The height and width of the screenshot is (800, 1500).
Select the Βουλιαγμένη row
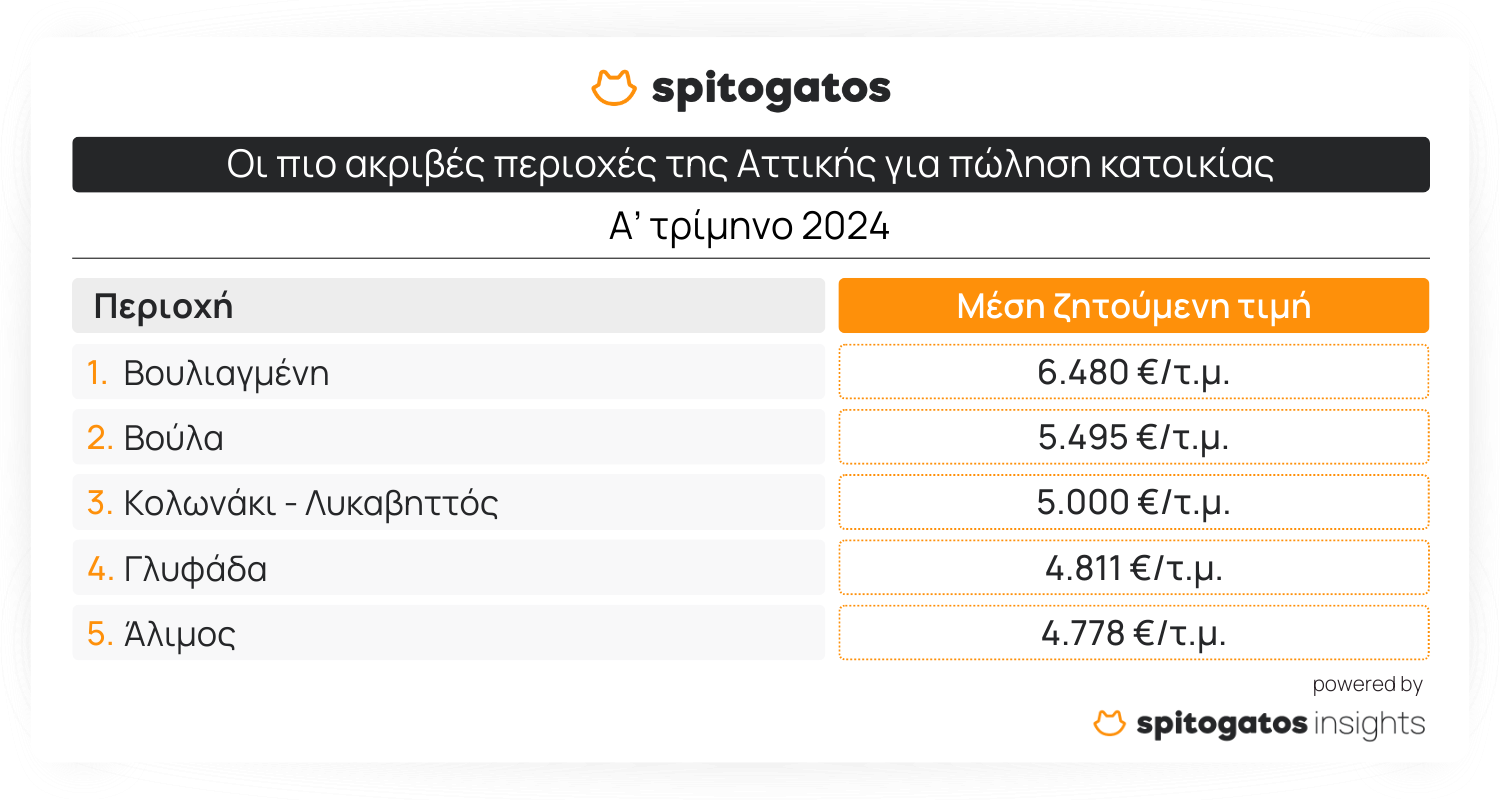click(x=448, y=373)
